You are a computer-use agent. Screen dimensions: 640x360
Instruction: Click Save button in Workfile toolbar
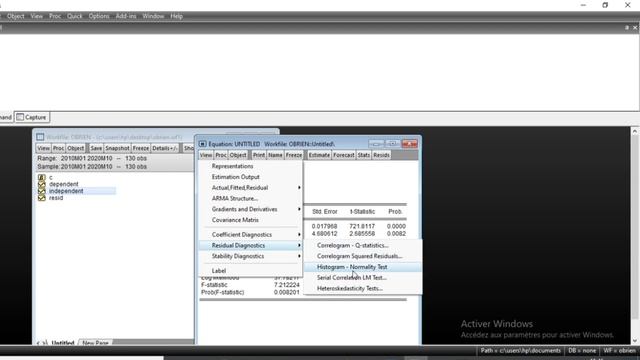[96, 148]
